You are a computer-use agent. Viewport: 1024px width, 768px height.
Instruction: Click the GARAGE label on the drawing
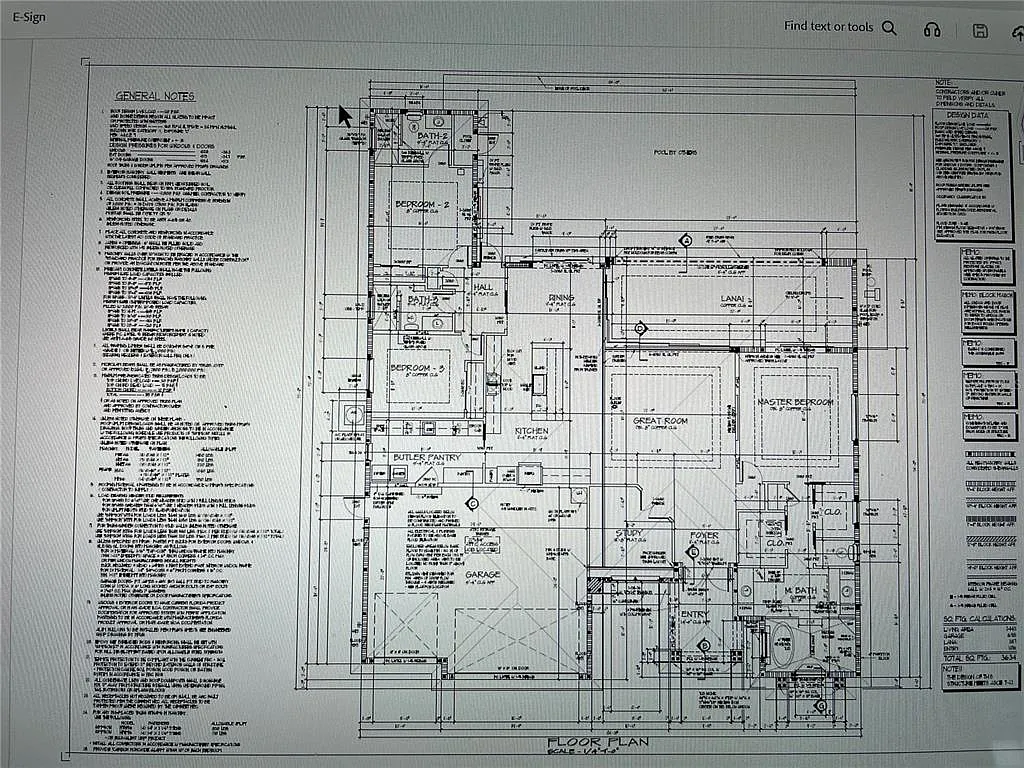point(485,575)
